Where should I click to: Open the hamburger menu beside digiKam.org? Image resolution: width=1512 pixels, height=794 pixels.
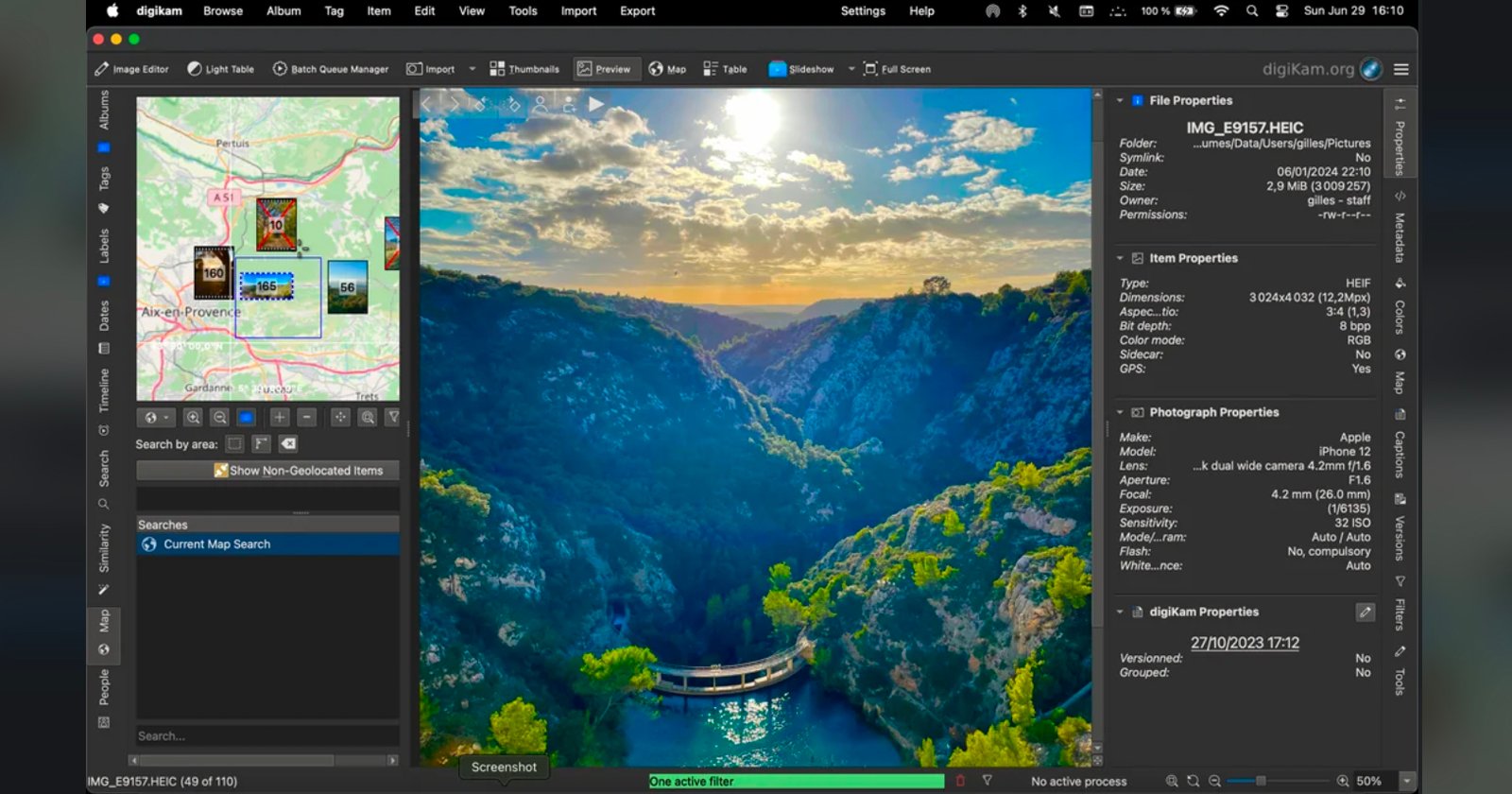click(1401, 69)
